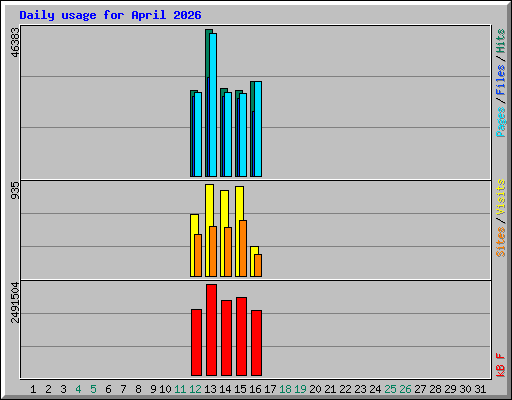512x400 pixels.
Task: Click the red "KB F" legend label
Action: [x=501, y=365]
